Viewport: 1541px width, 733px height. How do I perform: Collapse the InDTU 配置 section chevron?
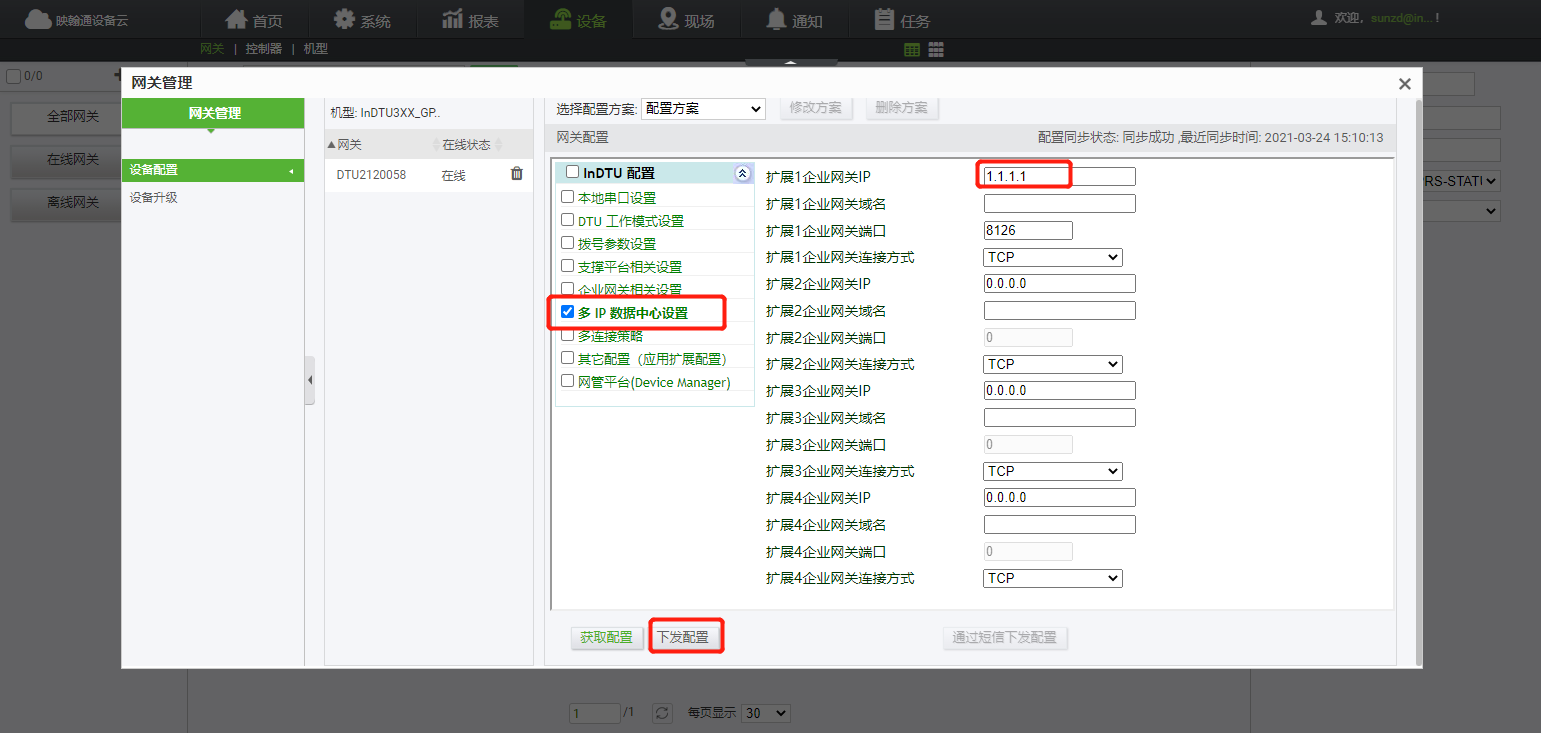pos(741,173)
